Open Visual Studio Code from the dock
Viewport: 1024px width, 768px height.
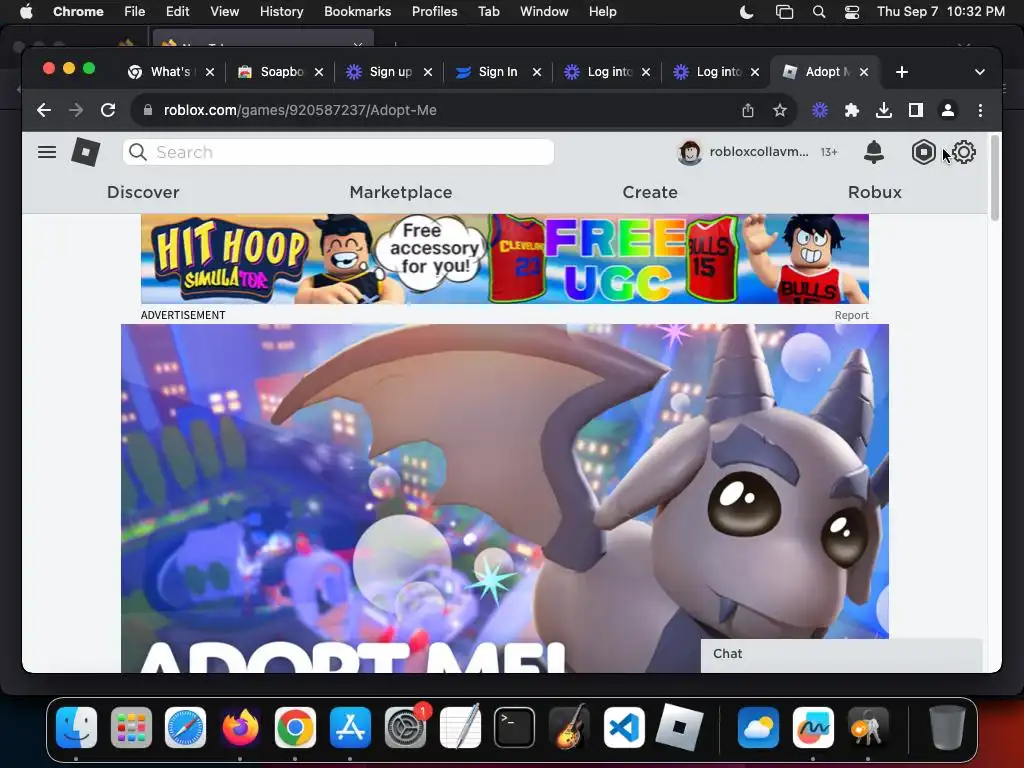(624, 728)
